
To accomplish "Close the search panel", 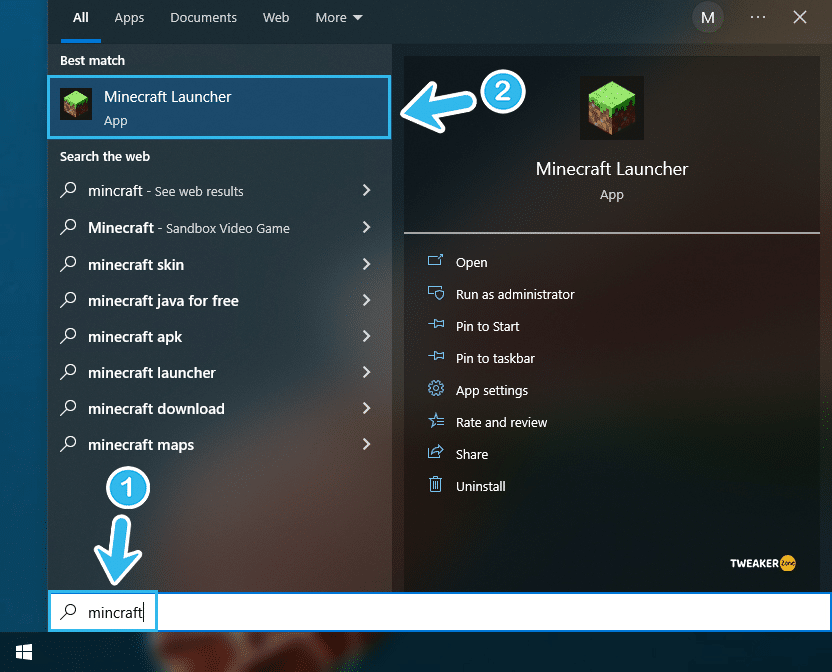I will 800,18.
